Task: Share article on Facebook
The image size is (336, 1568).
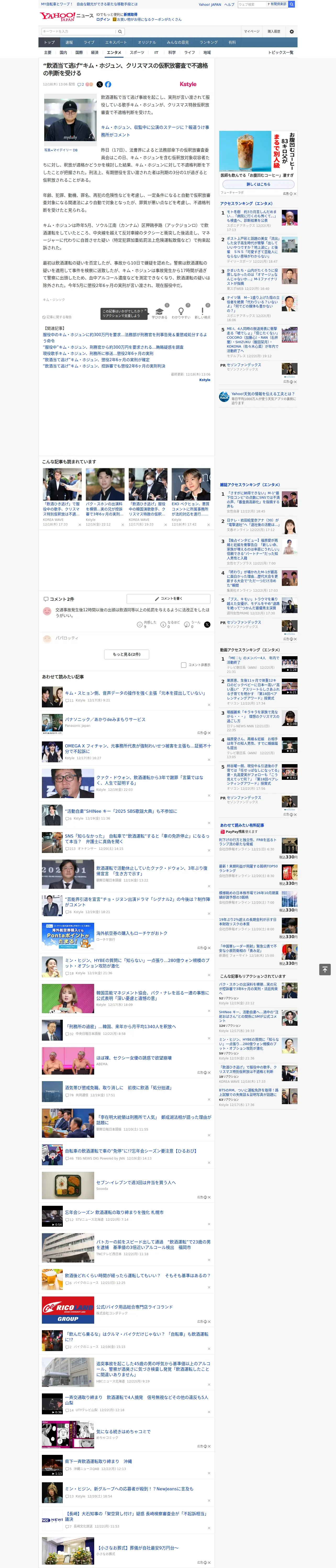Action: pos(108,85)
